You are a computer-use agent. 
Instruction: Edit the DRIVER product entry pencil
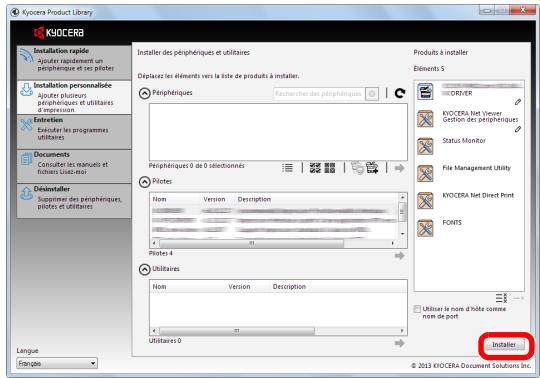[x=518, y=102]
